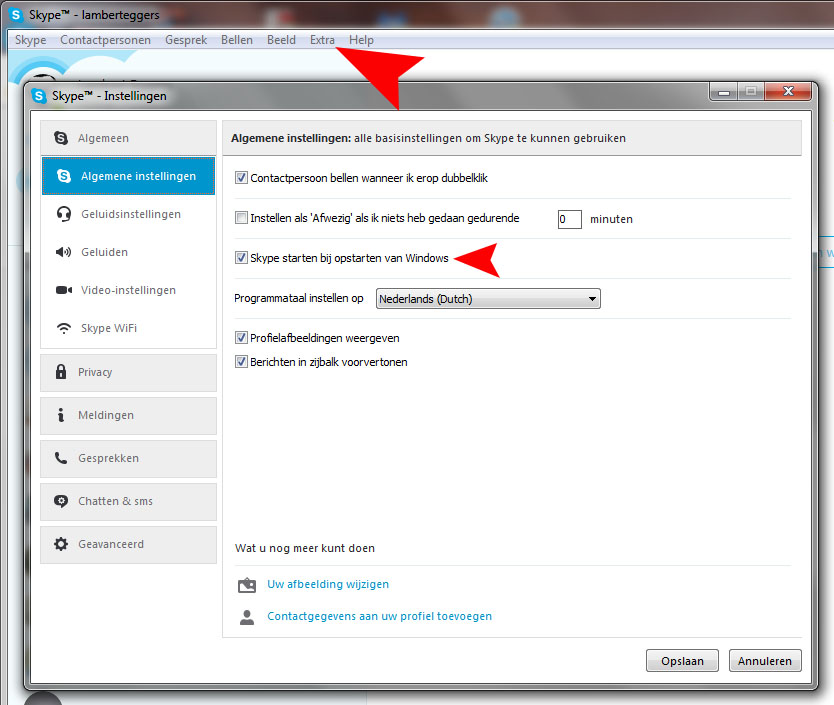
Task: Click the padlock icon of Privacy
Action: [x=61, y=371]
